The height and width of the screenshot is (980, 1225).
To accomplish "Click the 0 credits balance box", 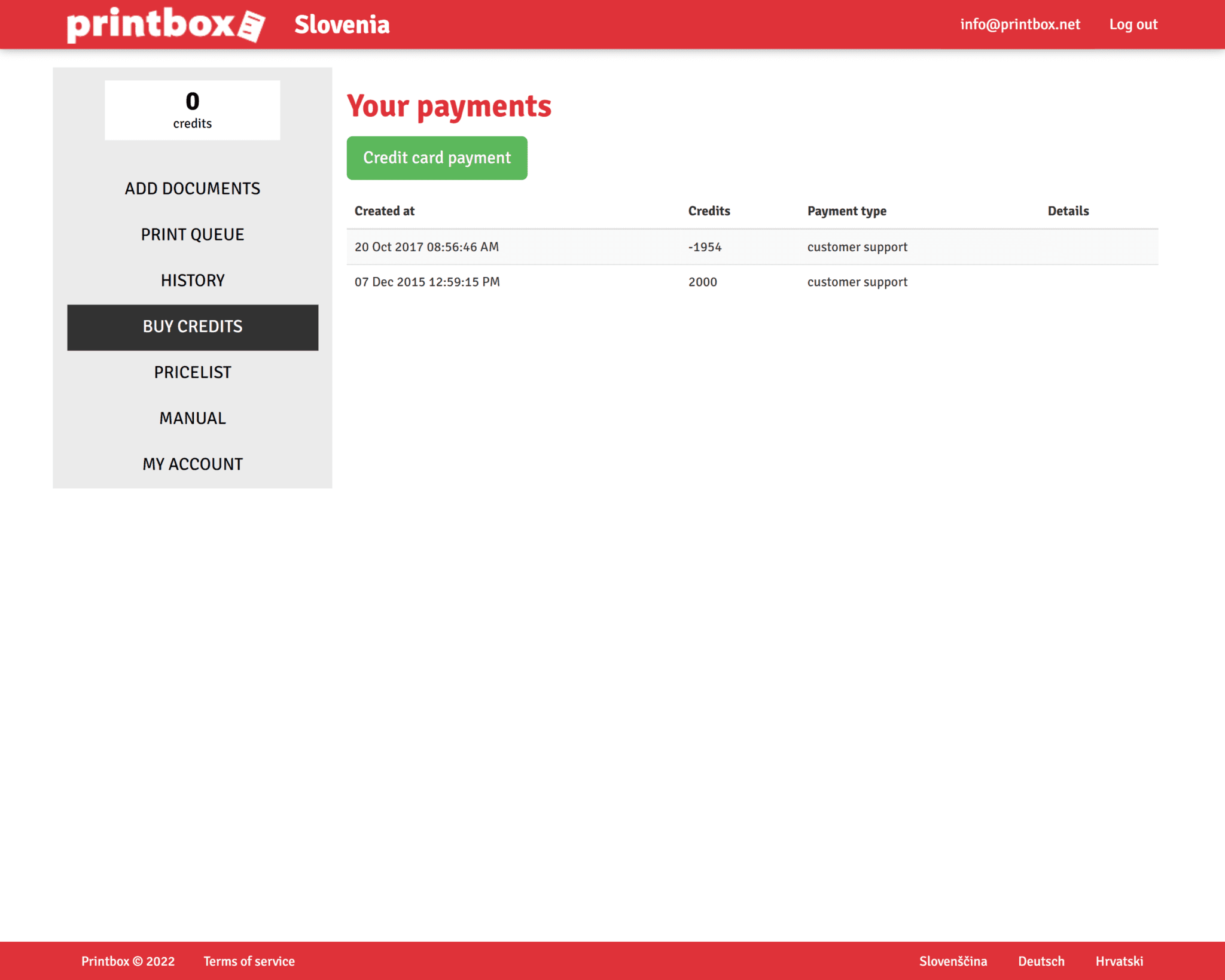I will (x=192, y=110).
